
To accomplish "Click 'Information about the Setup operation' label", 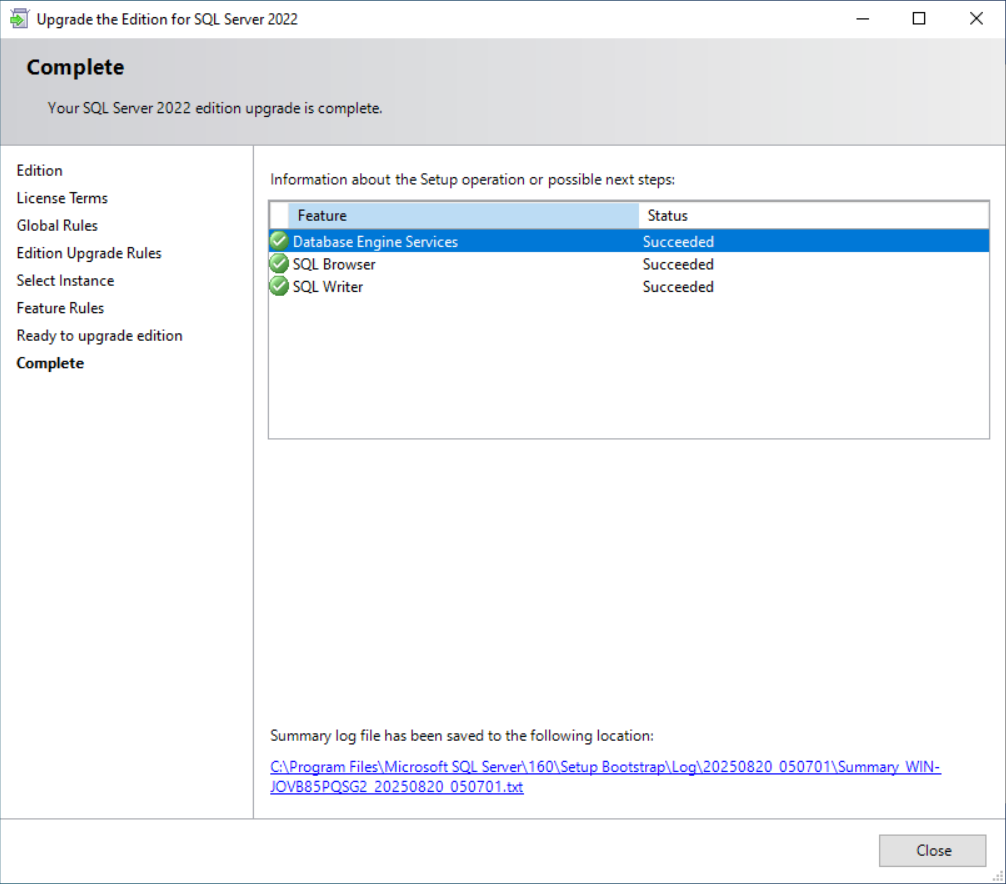I will (472, 180).
